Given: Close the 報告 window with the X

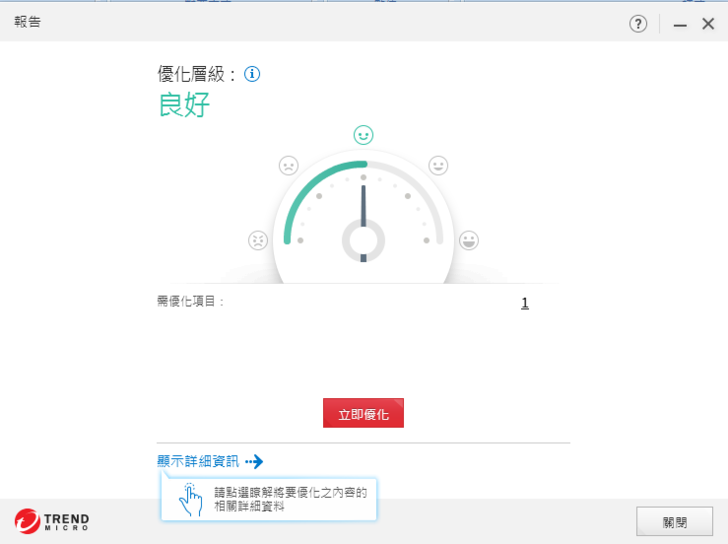Looking at the screenshot, I should [x=708, y=24].
